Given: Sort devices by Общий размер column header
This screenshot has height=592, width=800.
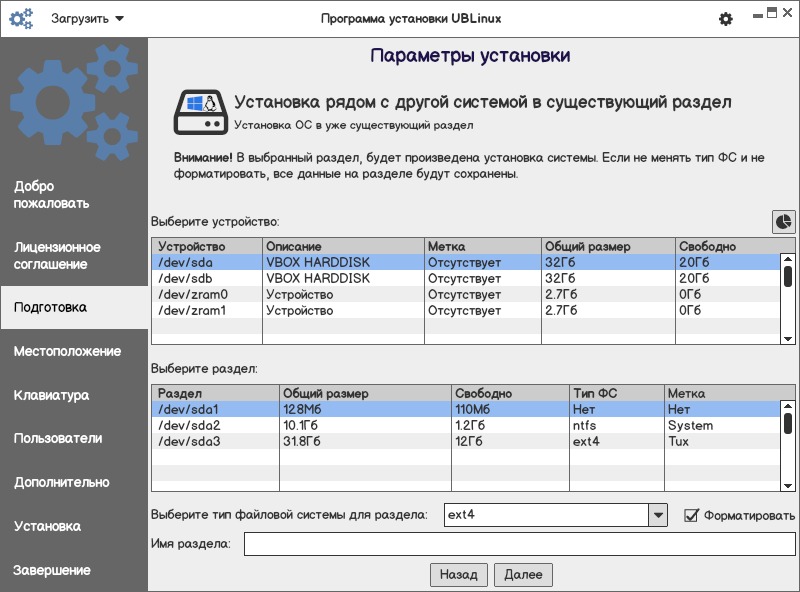Looking at the screenshot, I should 607,246.
